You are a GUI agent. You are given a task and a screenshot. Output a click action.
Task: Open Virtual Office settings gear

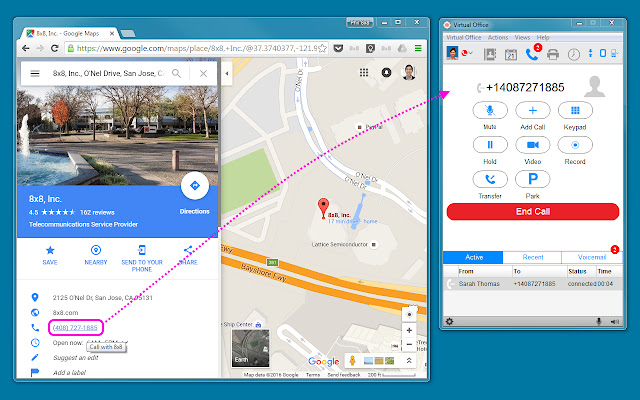point(449,322)
